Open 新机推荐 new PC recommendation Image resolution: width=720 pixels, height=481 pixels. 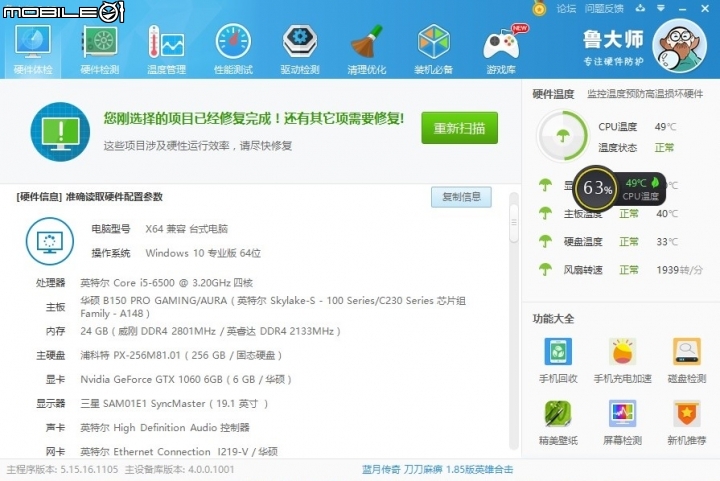686,423
